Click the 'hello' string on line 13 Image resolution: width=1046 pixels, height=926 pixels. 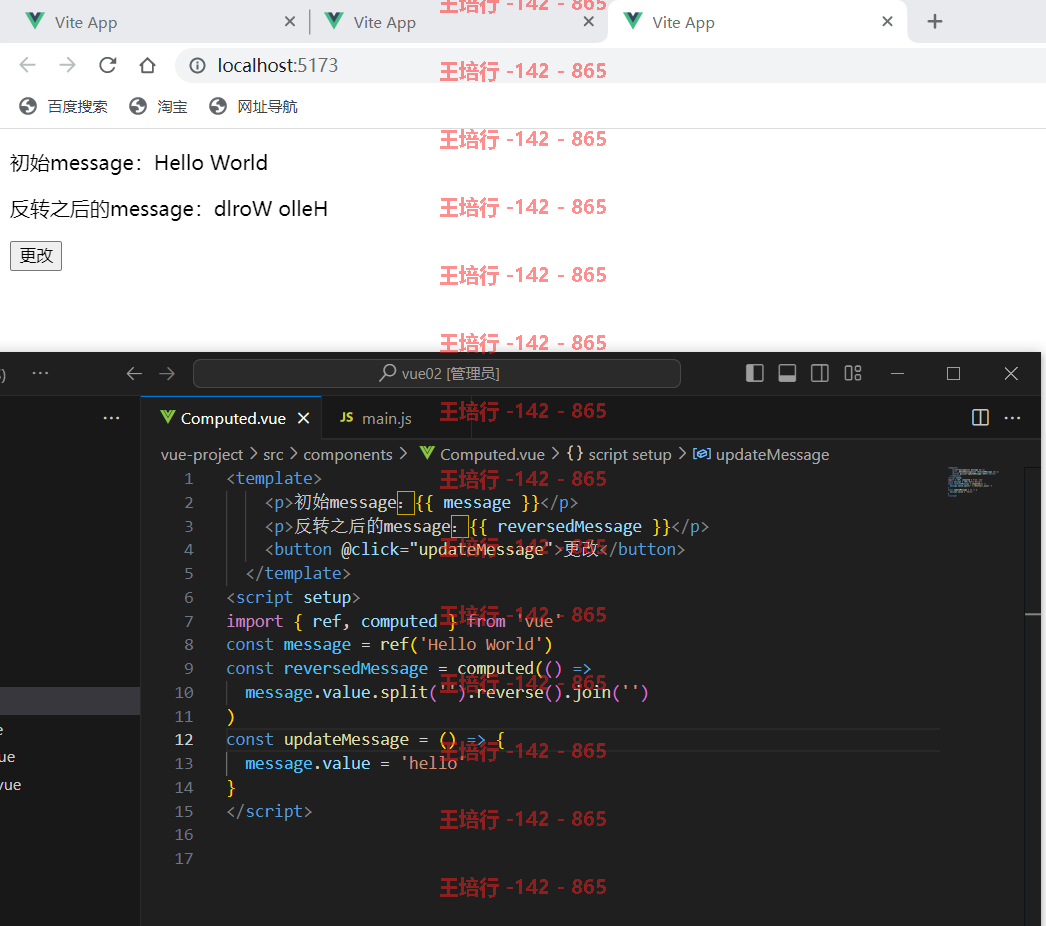pos(433,763)
